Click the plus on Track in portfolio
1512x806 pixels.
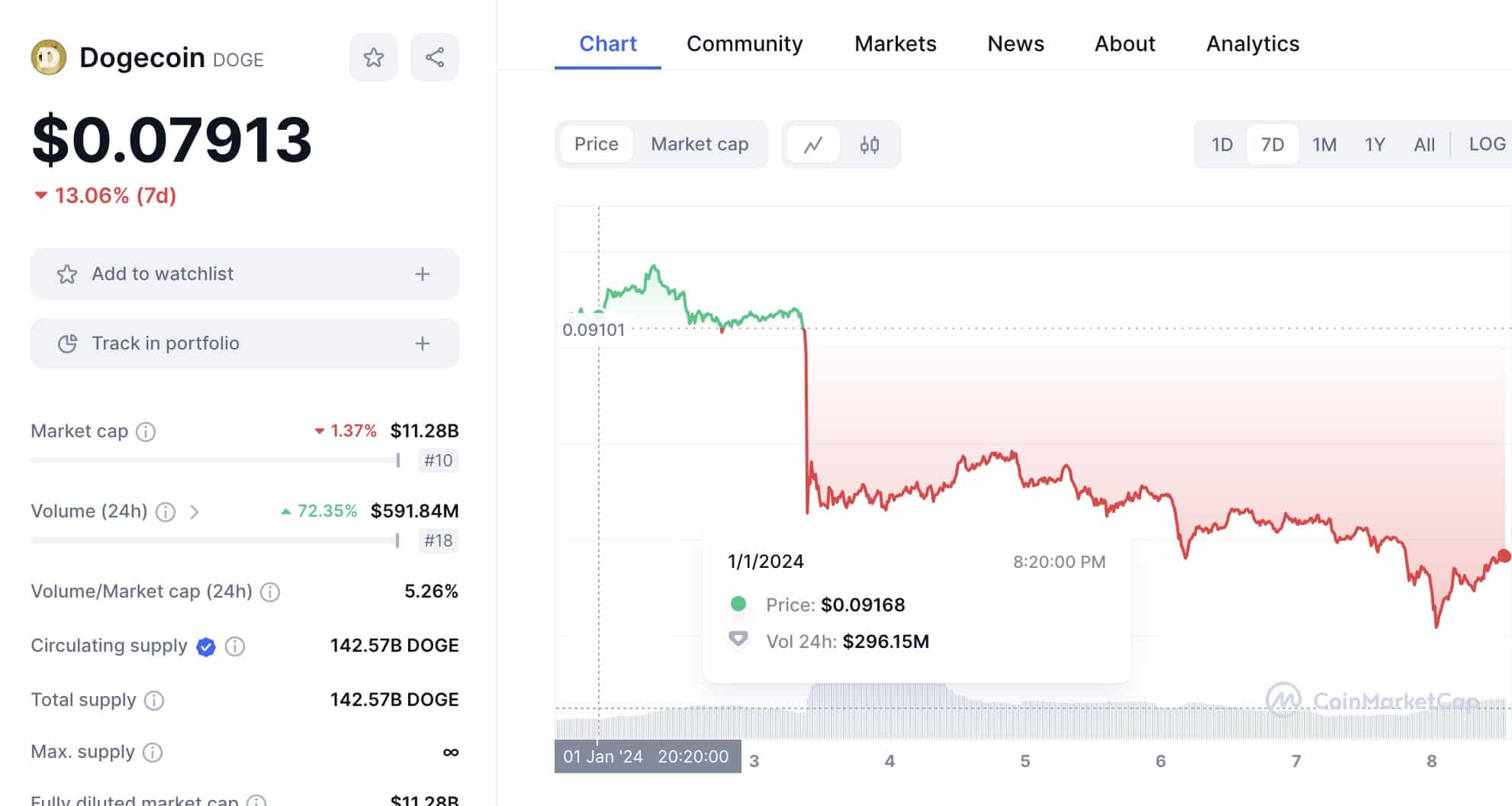coord(423,343)
